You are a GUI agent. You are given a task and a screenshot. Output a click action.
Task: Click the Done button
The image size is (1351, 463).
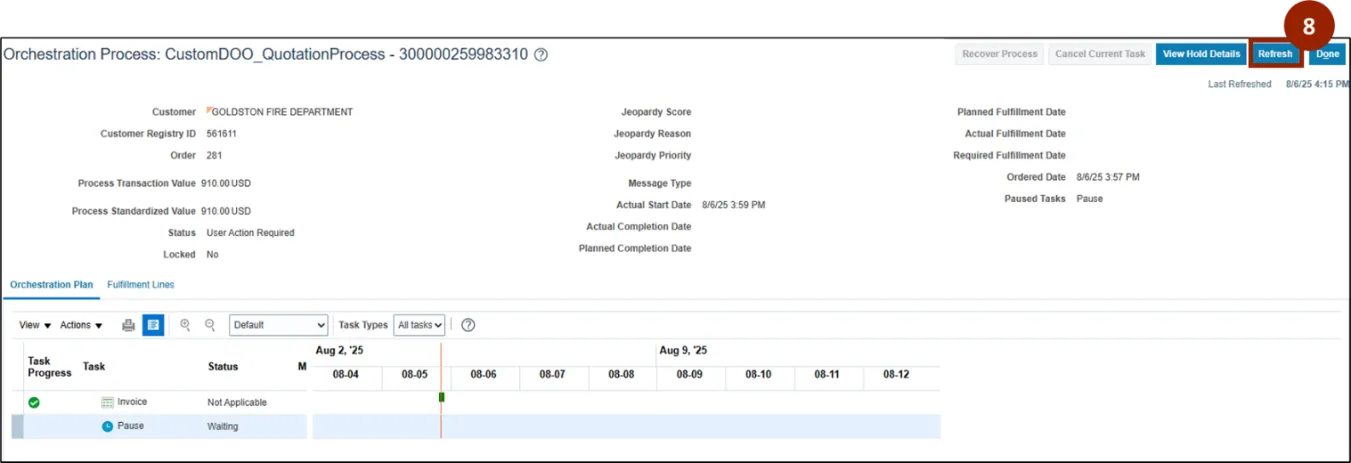pos(1327,54)
